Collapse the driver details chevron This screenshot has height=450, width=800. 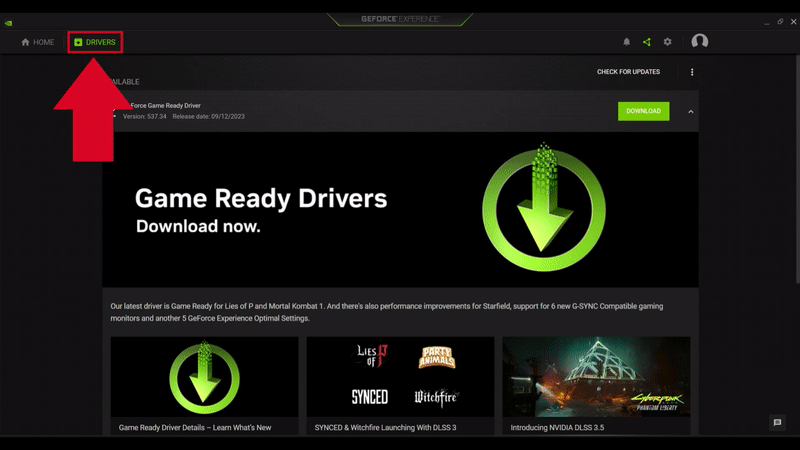(690, 111)
